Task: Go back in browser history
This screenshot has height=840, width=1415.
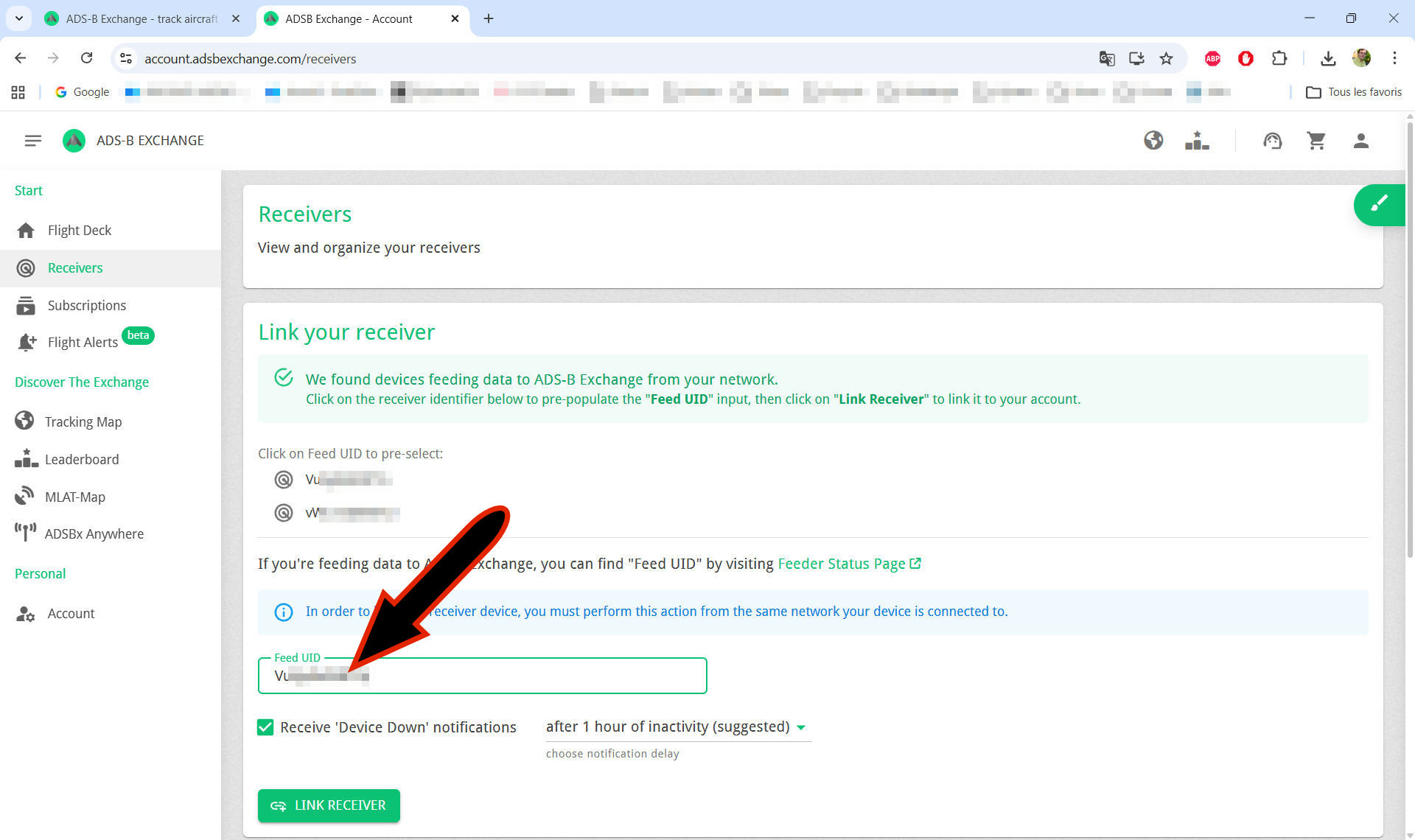Action: (20, 58)
